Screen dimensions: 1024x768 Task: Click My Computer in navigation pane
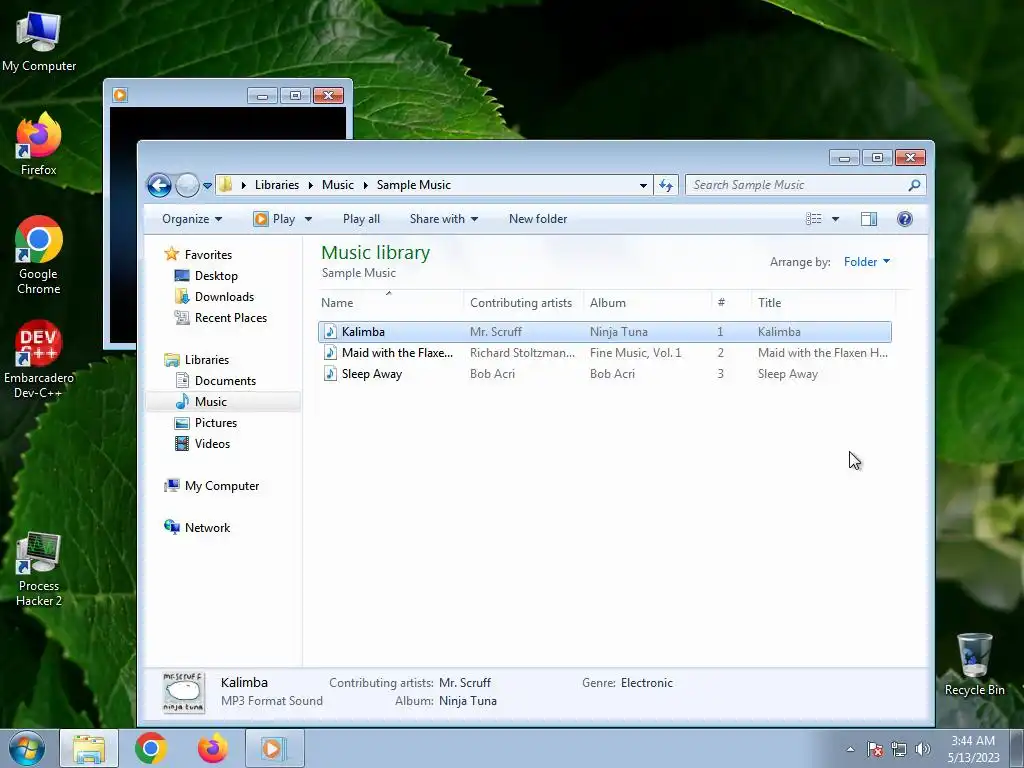pos(221,486)
